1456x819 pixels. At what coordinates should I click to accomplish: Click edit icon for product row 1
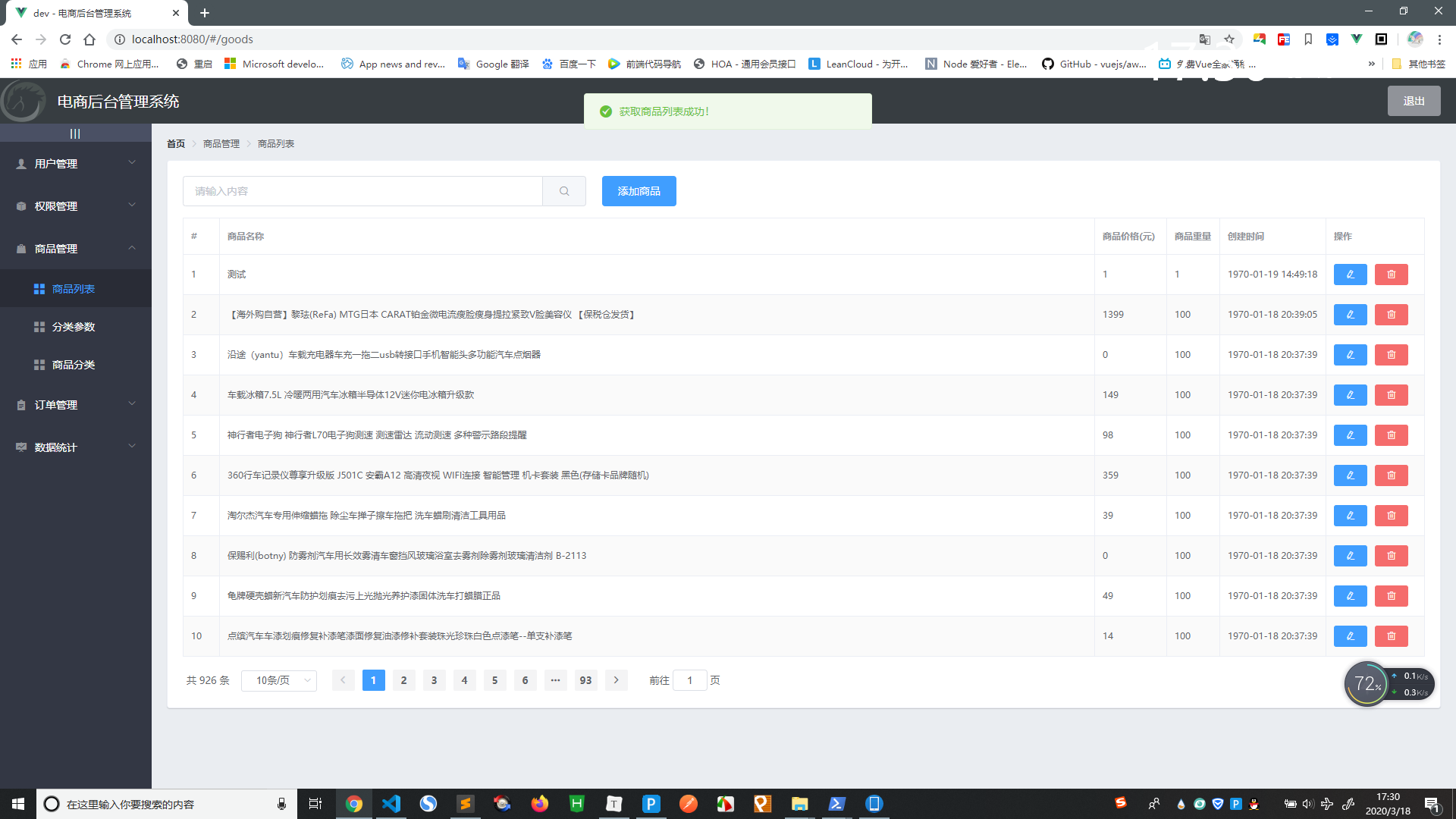tap(1350, 275)
